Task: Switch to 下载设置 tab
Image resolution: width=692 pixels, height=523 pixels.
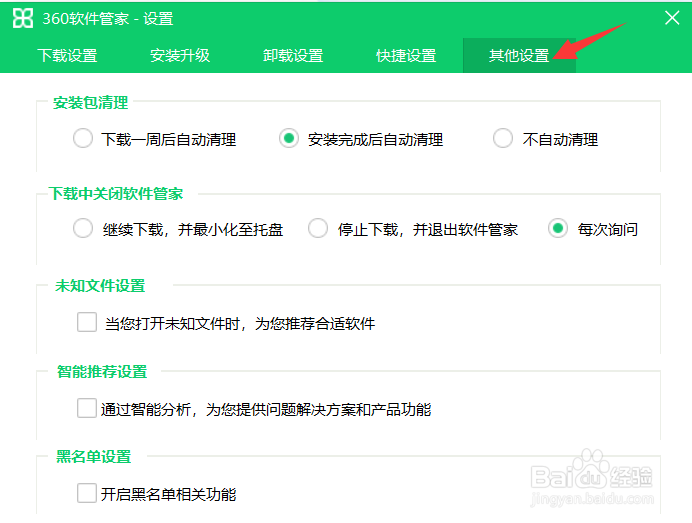Action: (67, 56)
